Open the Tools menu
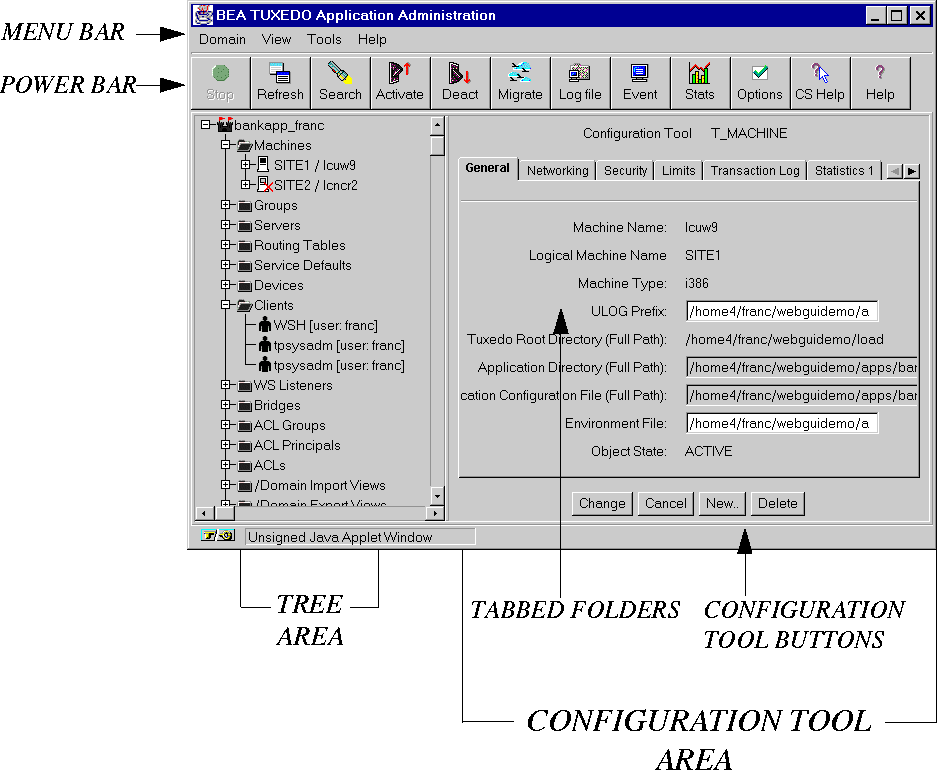Screen dimensions: 937x770 [x=324, y=39]
